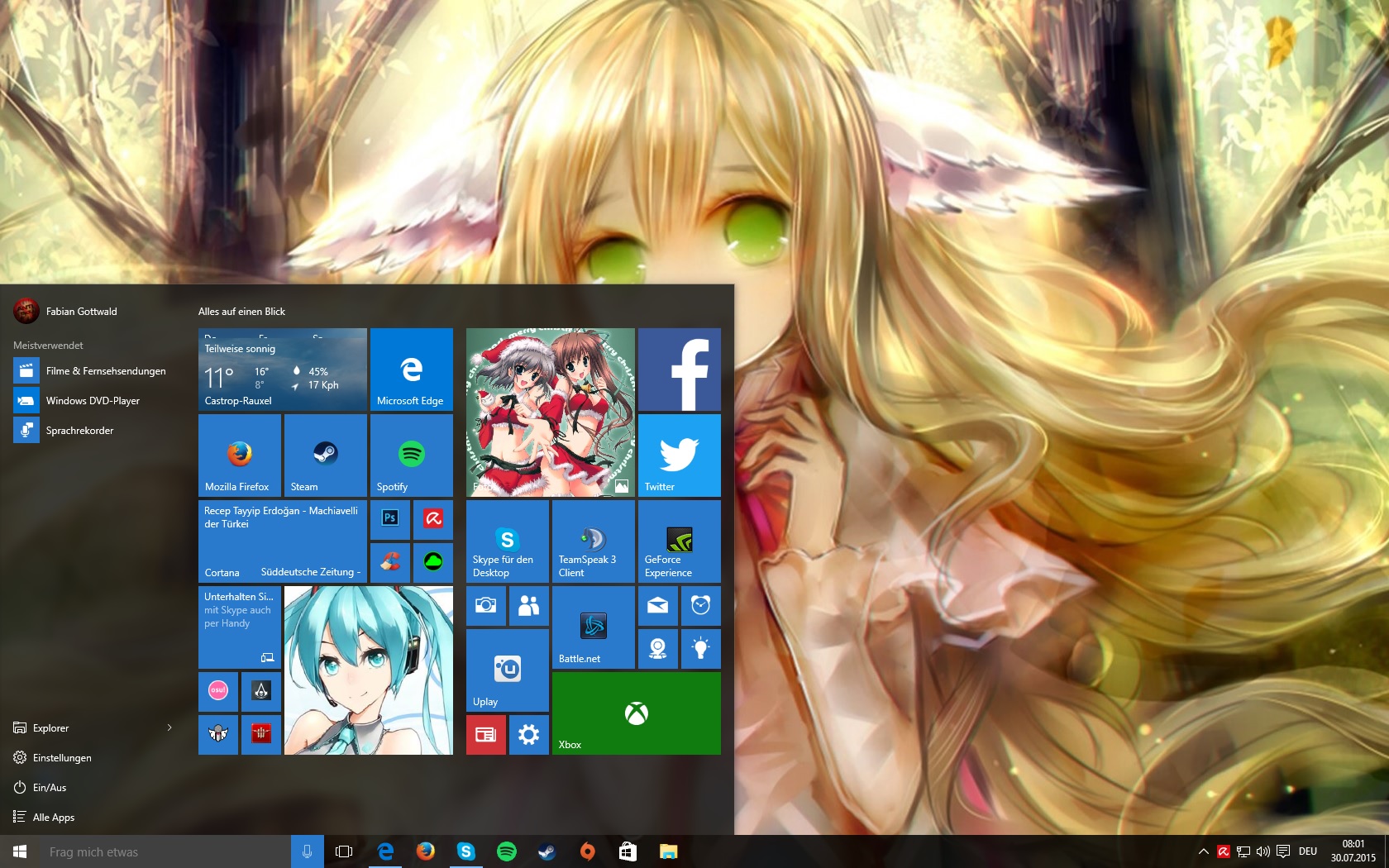Image resolution: width=1389 pixels, height=868 pixels.
Task: Launch the Uplay tile
Action: click(x=507, y=670)
